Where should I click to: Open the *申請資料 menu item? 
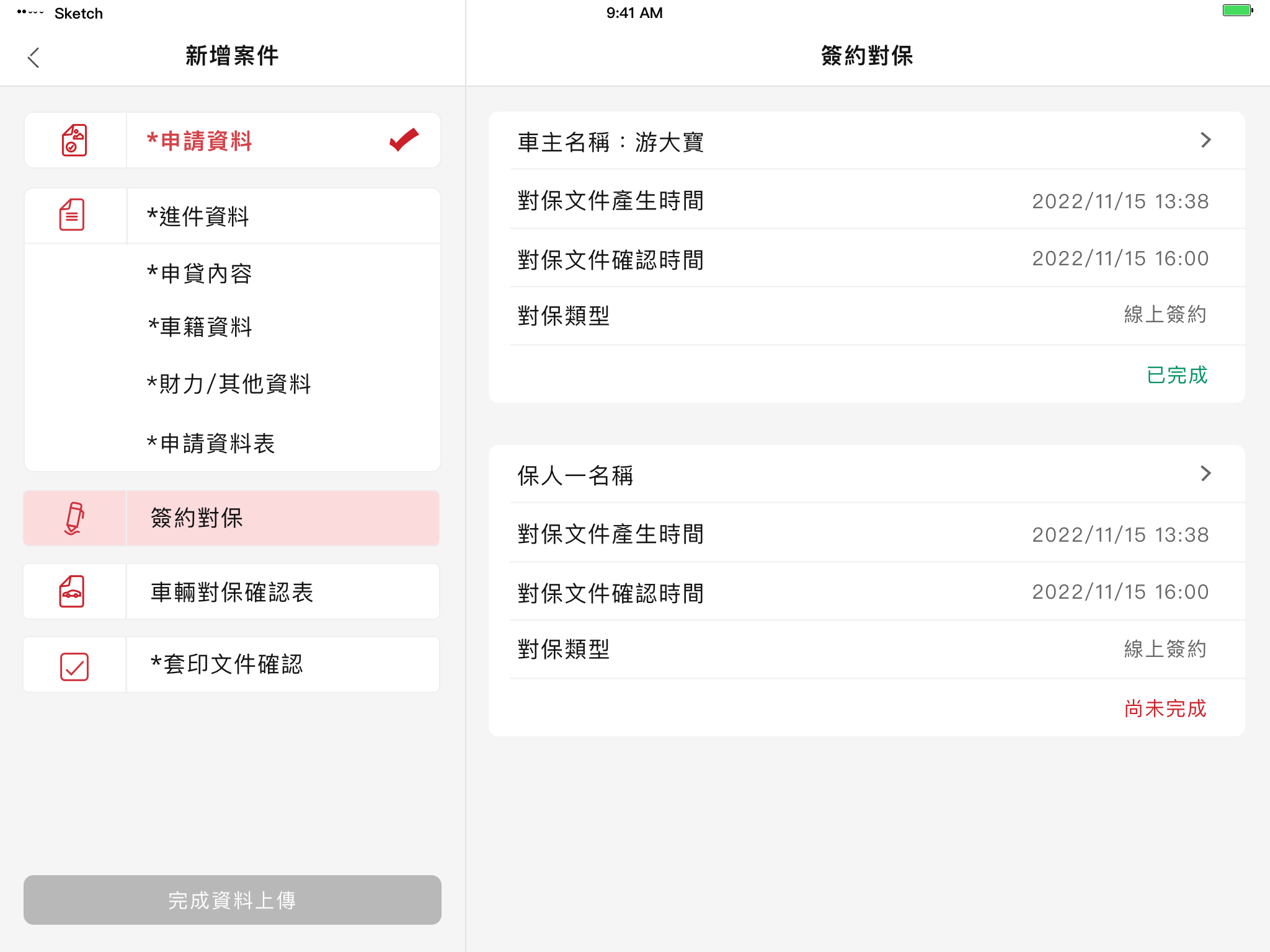232,140
